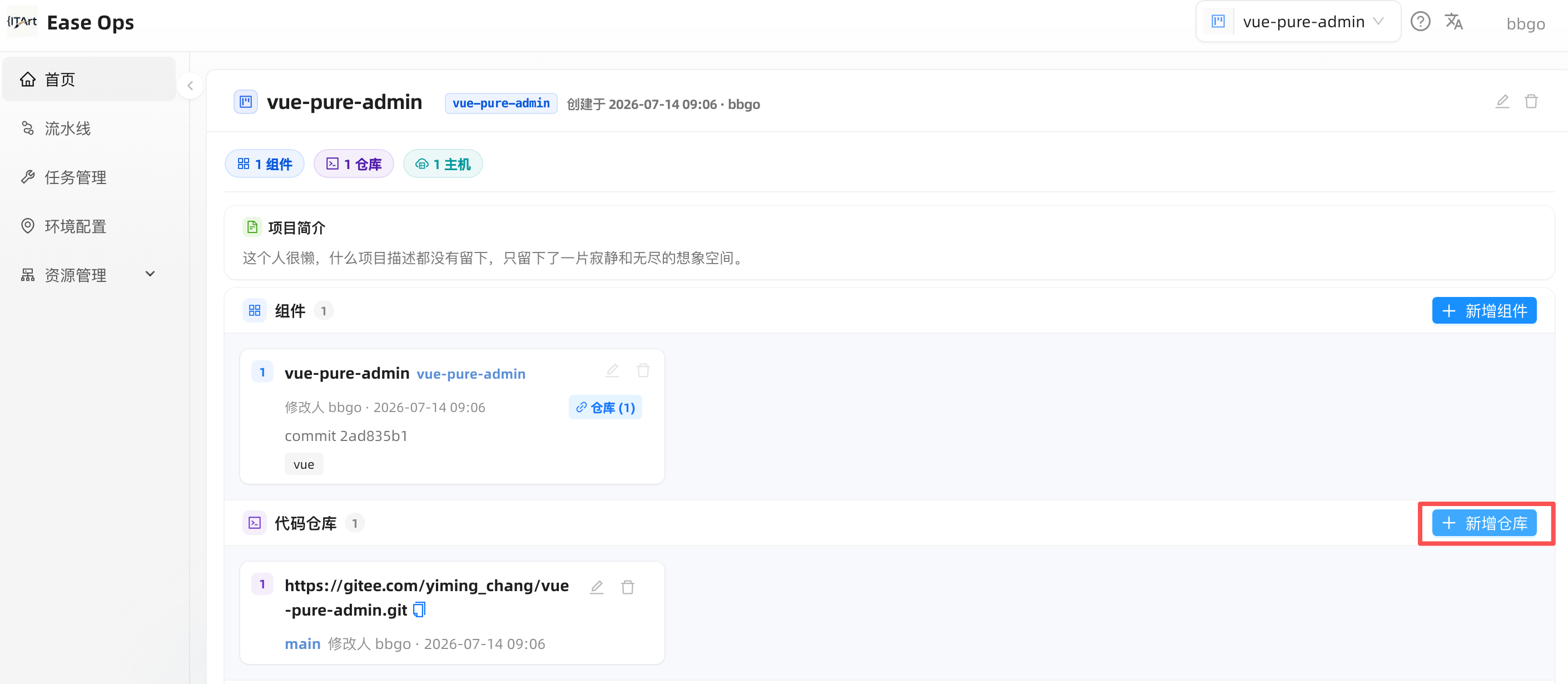This screenshot has width=1568, height=684.
Task: Open 流水线 in the sidebar
Action: (89, 128)
